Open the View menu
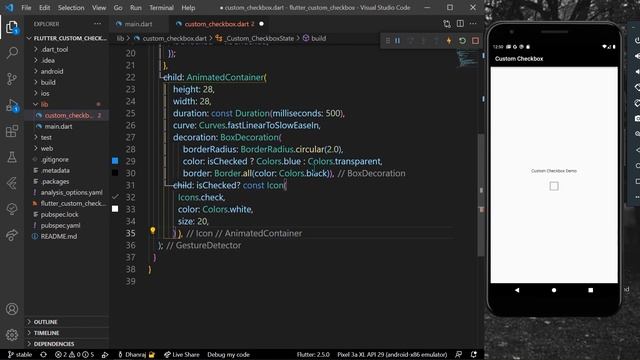The height and width of the screenshot is (360, 640). coord(99,7)
